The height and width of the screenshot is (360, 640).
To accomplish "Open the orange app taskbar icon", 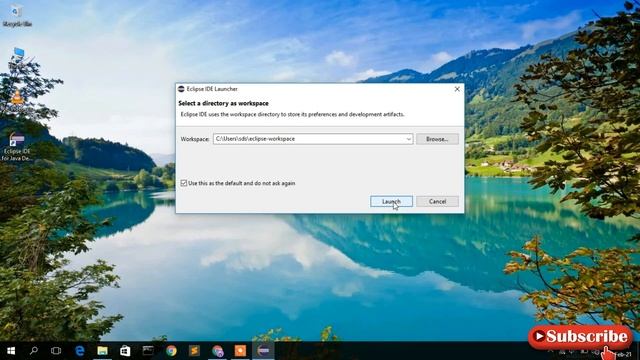I will point(240,351).
